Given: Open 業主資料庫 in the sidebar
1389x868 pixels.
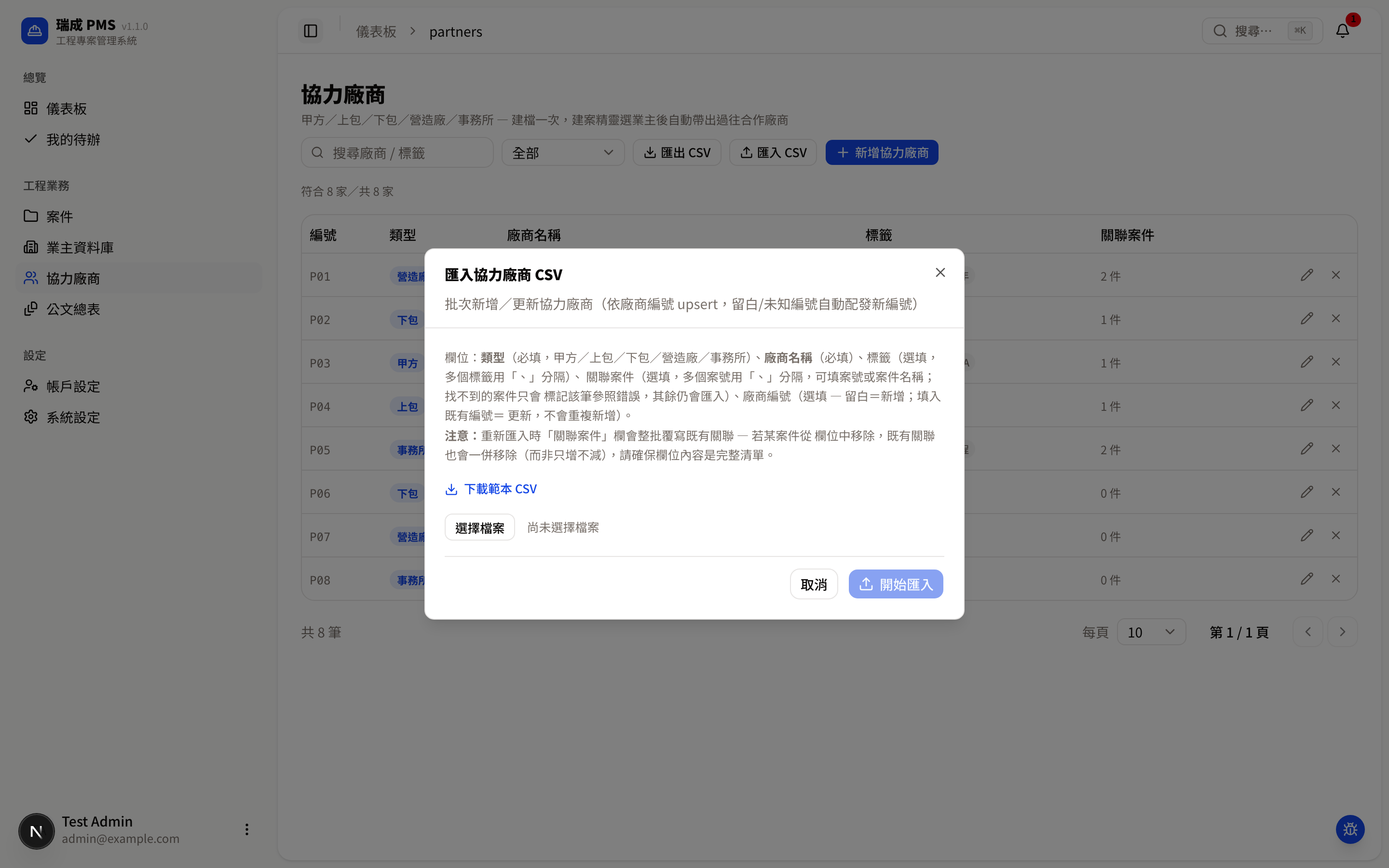Looking at the screenshot, I should (139, 247).
